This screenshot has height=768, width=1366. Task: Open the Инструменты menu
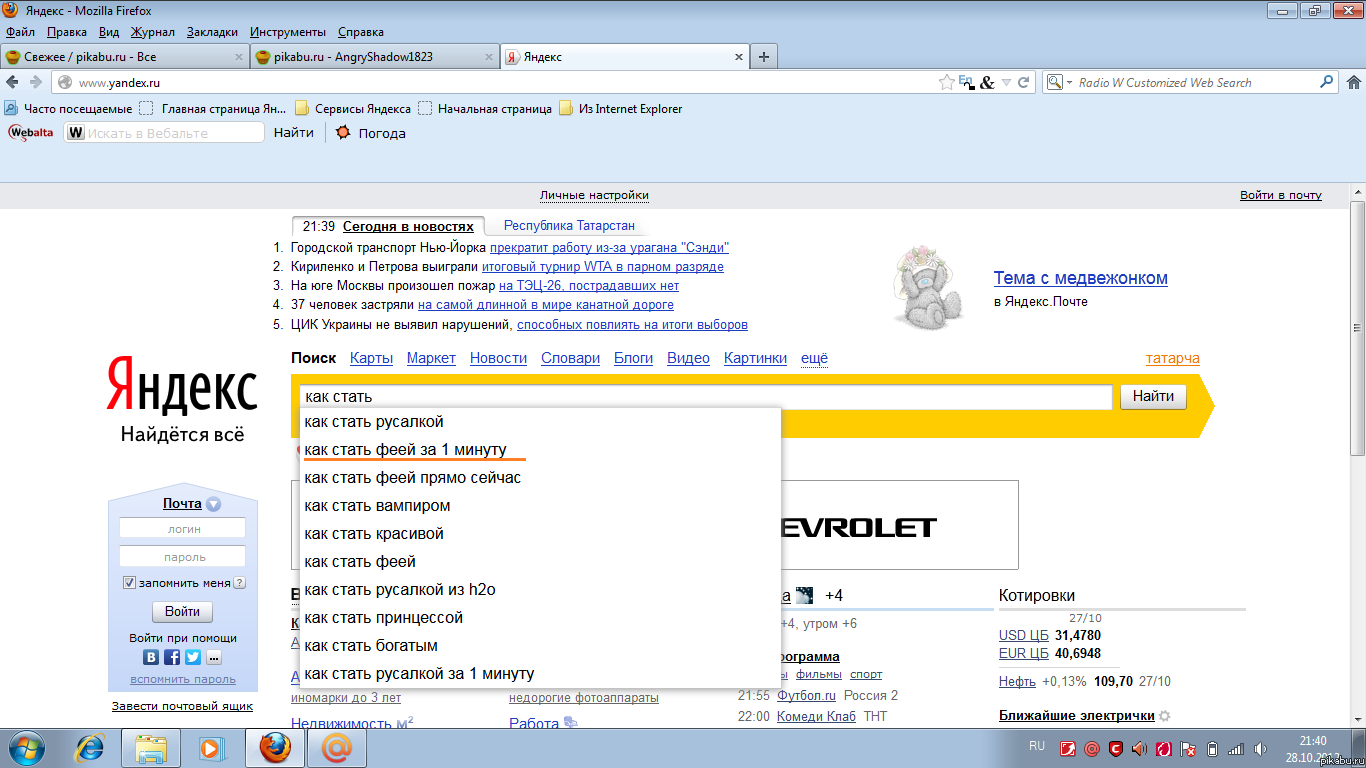[288, 32]
